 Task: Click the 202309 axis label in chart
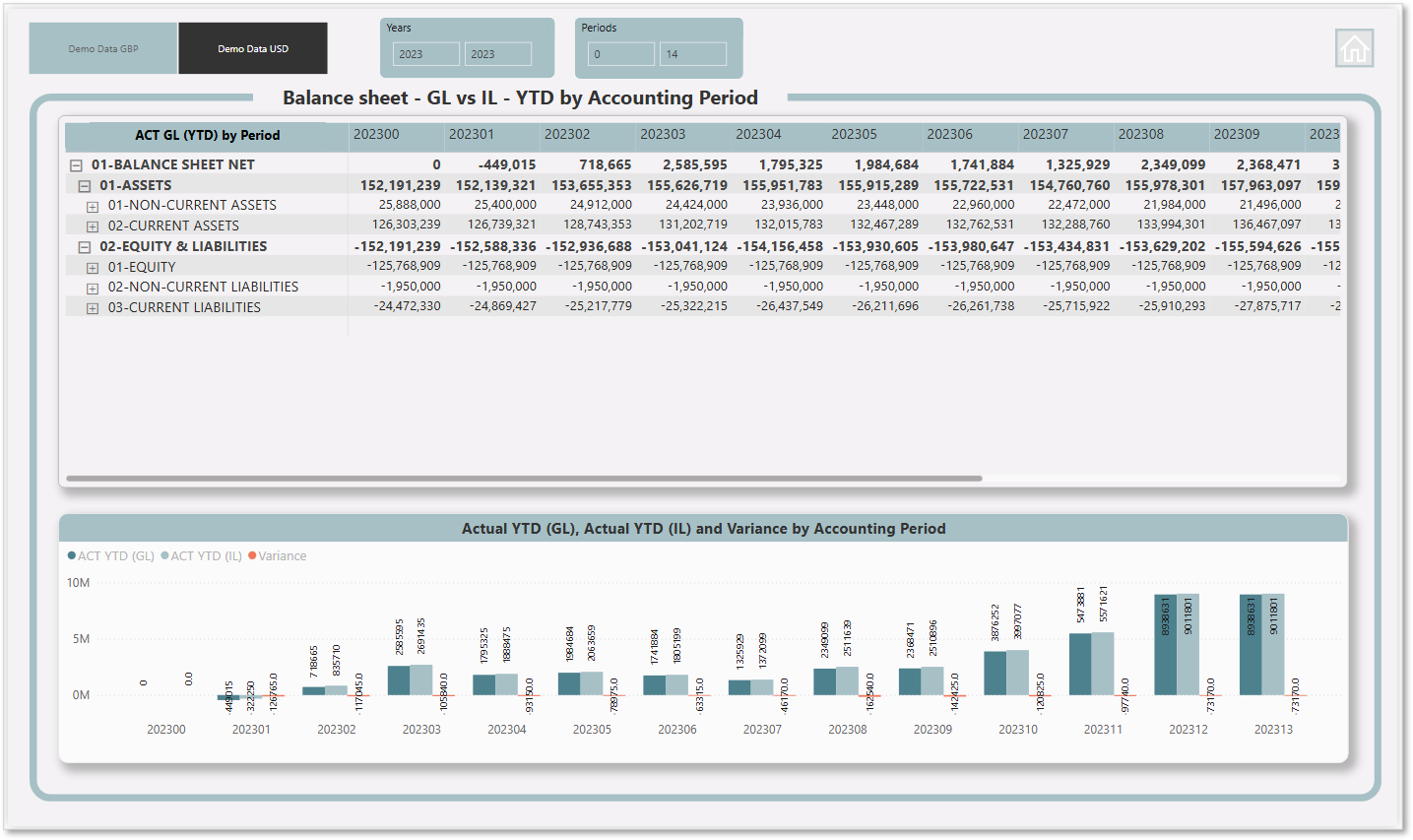tap(932, 730)
